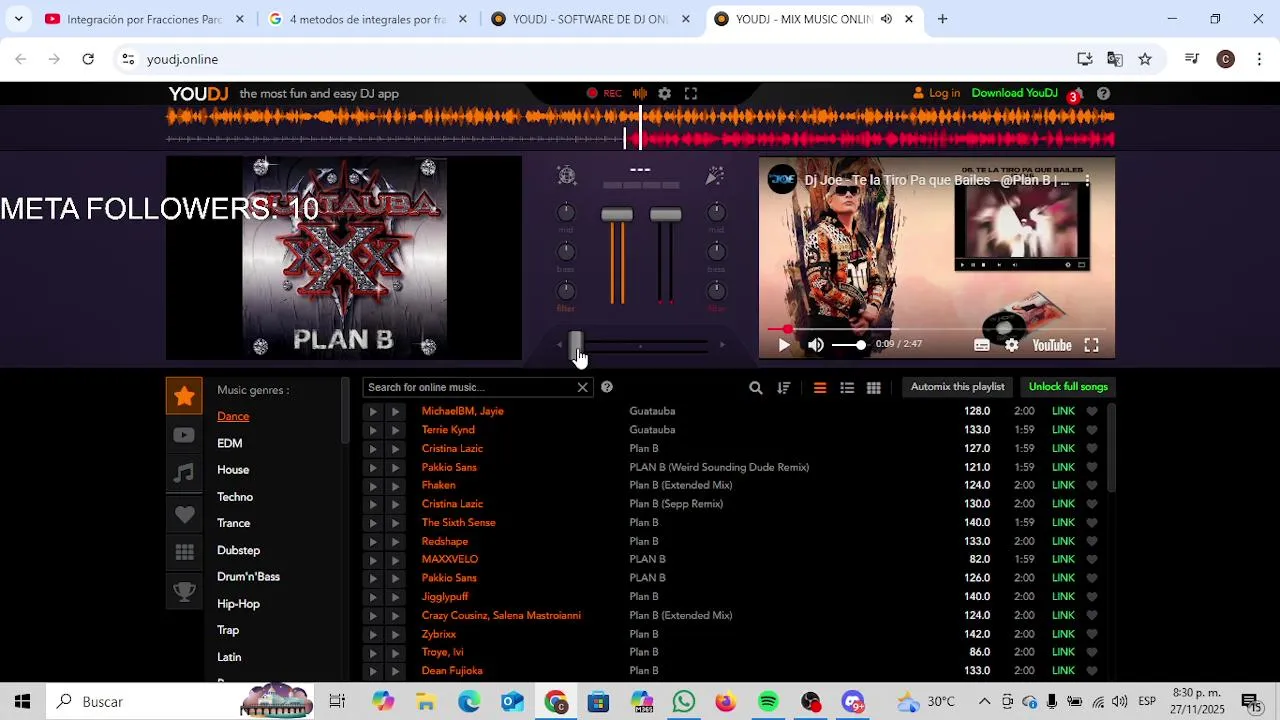
Task: Select the Techno music genre
Action: click(235, 497)
